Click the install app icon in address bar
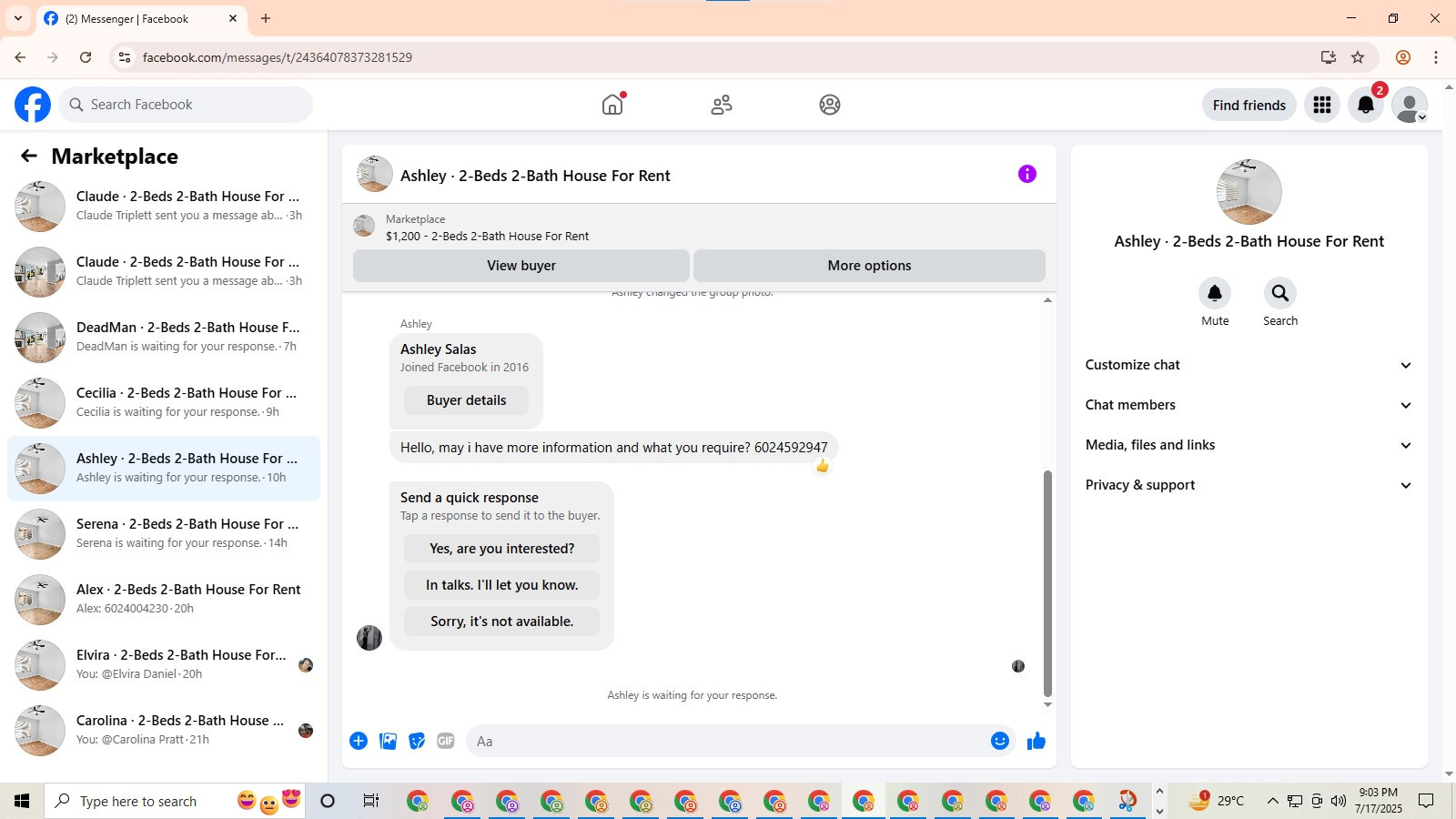Screen dimensions: 1456x819 (1329, 57)
